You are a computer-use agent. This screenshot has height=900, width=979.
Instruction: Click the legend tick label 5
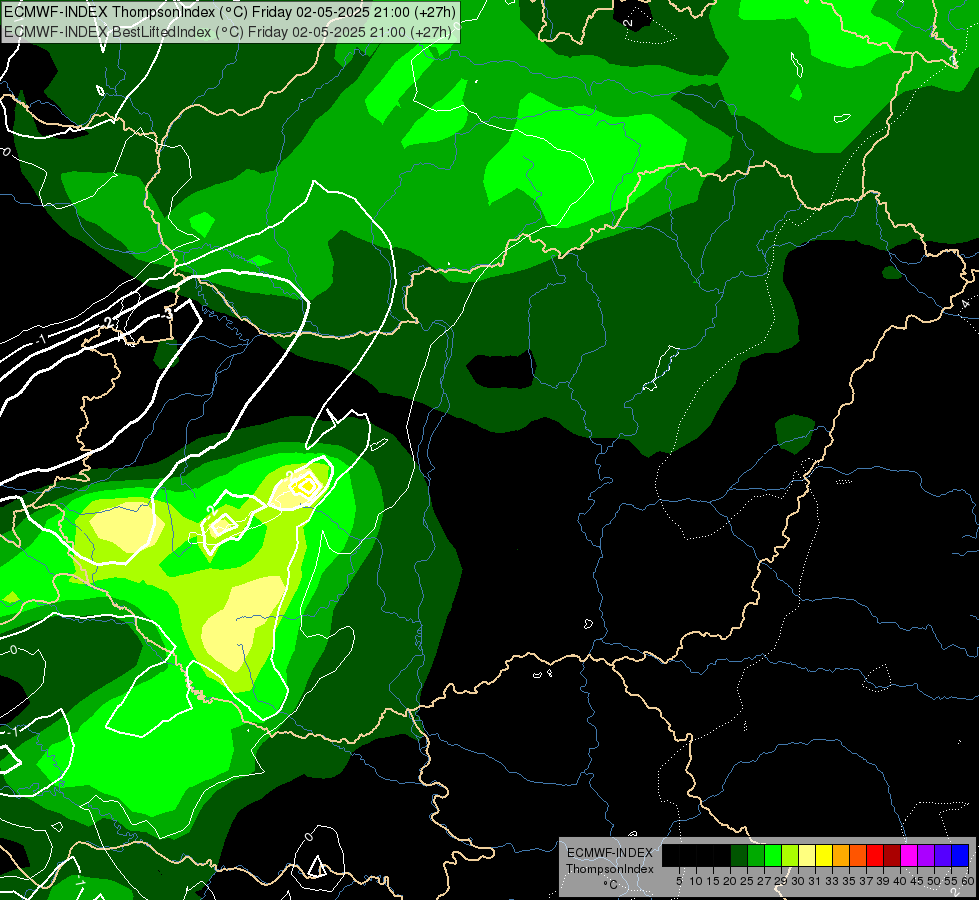(x=679, y=881)
